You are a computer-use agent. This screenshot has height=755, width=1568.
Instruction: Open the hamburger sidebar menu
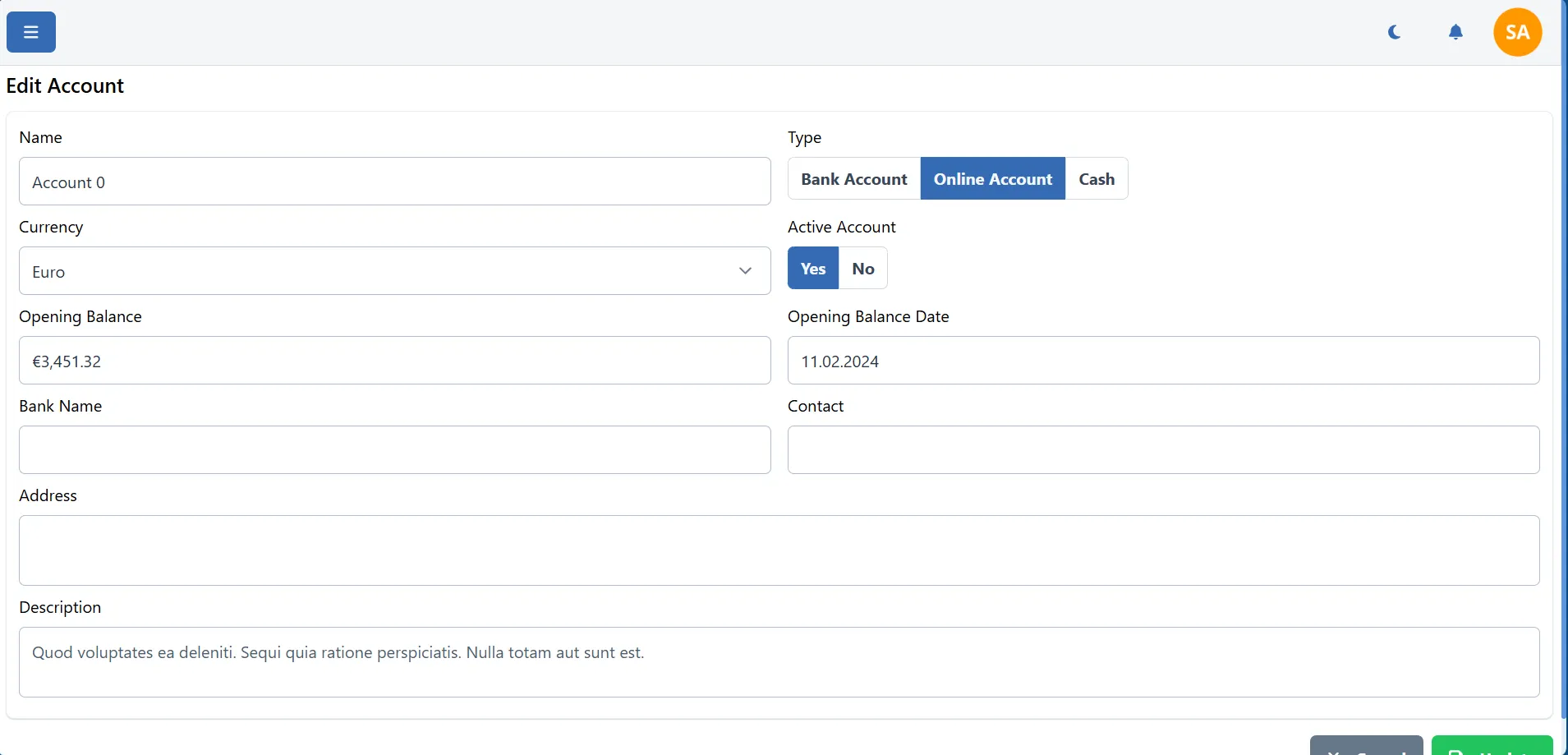point(31,32)
